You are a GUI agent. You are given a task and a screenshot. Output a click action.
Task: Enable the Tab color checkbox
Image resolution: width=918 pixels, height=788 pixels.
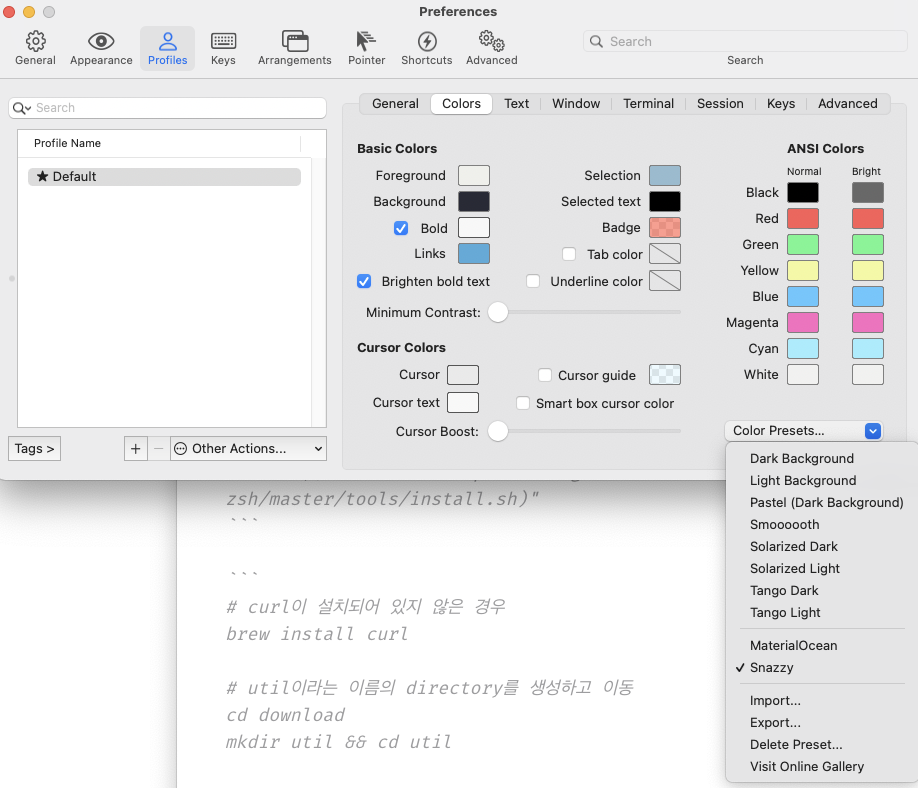point(569,253)
